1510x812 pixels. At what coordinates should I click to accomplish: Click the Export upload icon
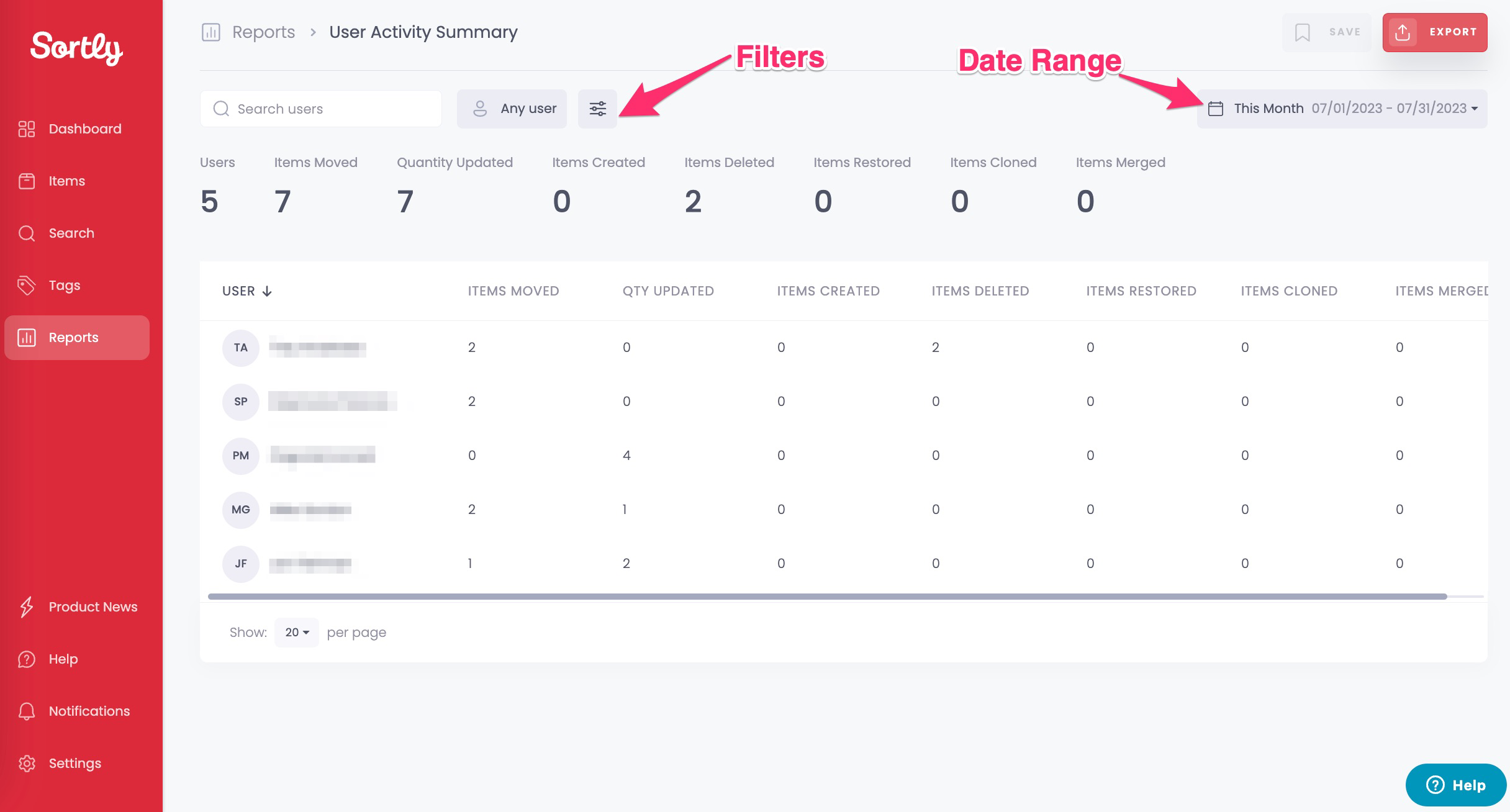coord(1403,32)
